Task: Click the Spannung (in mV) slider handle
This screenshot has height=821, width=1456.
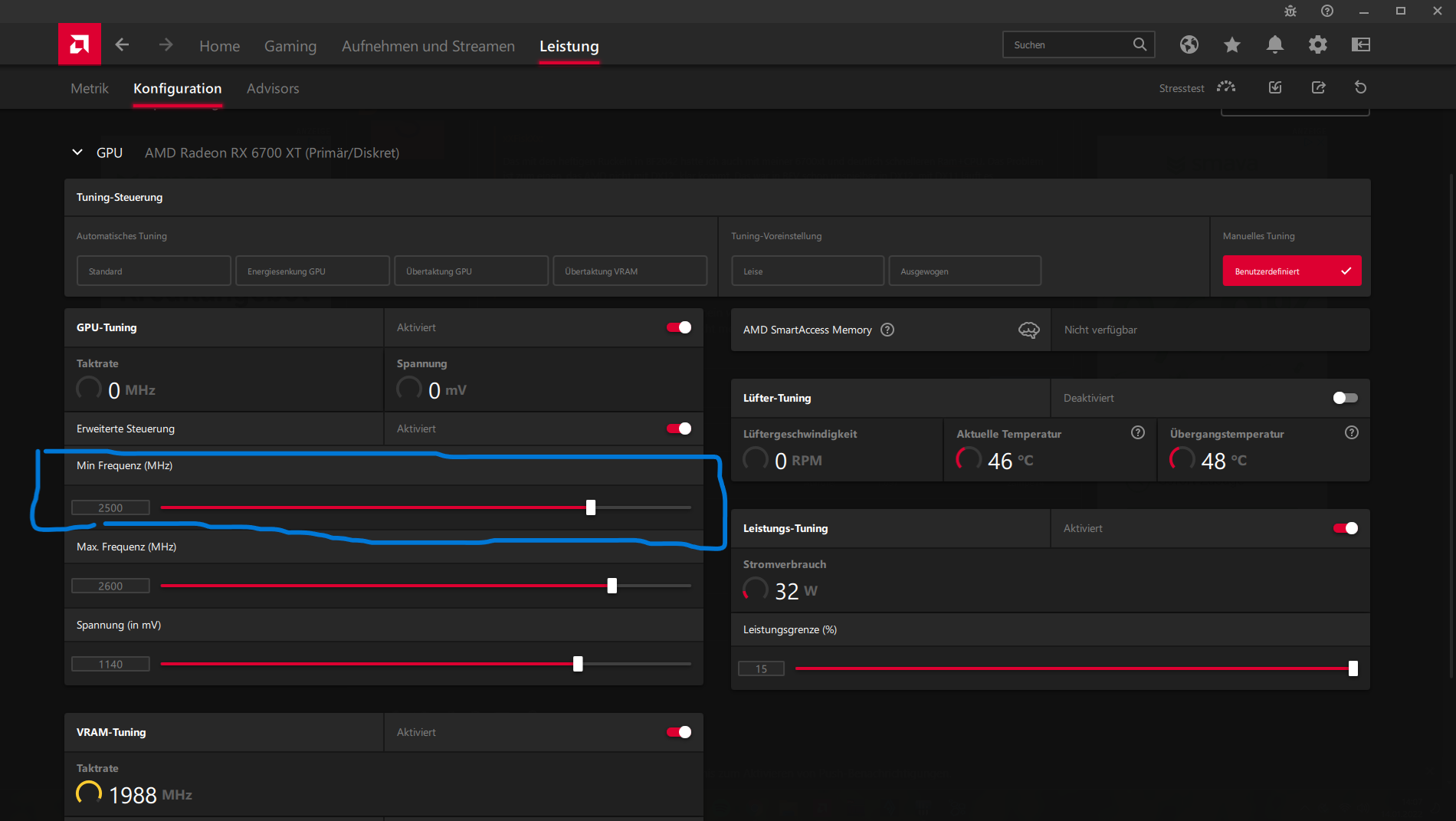Action: click(579, 664)
